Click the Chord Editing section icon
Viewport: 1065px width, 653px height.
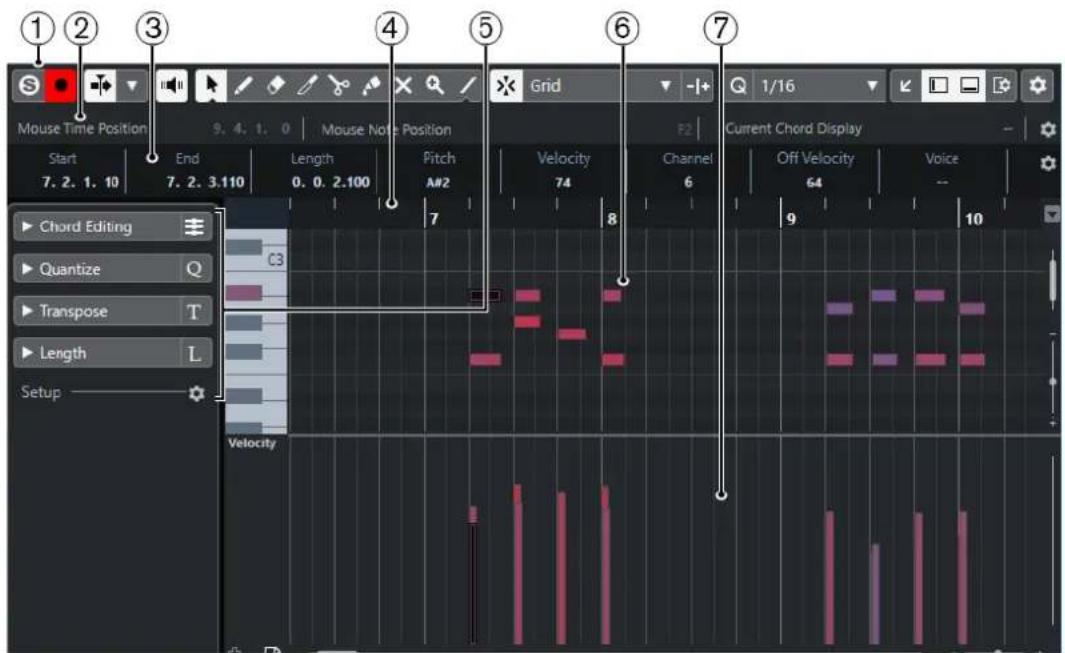pos(194,226)
